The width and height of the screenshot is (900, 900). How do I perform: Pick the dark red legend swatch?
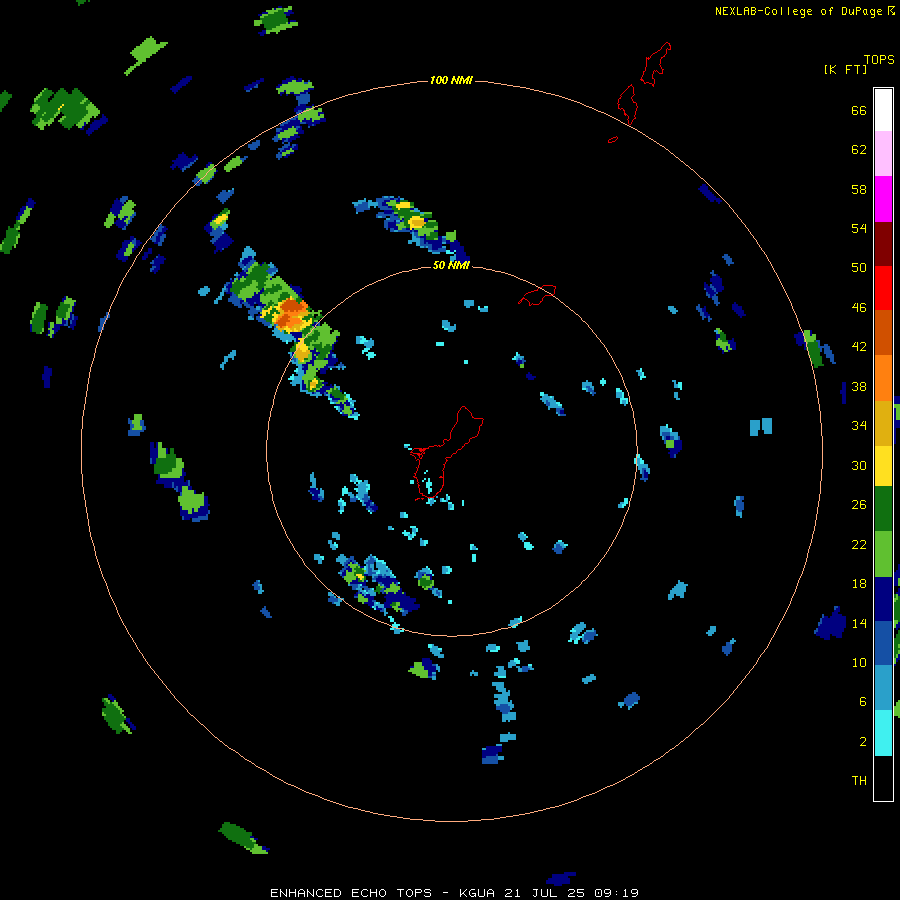pos(883,243)
